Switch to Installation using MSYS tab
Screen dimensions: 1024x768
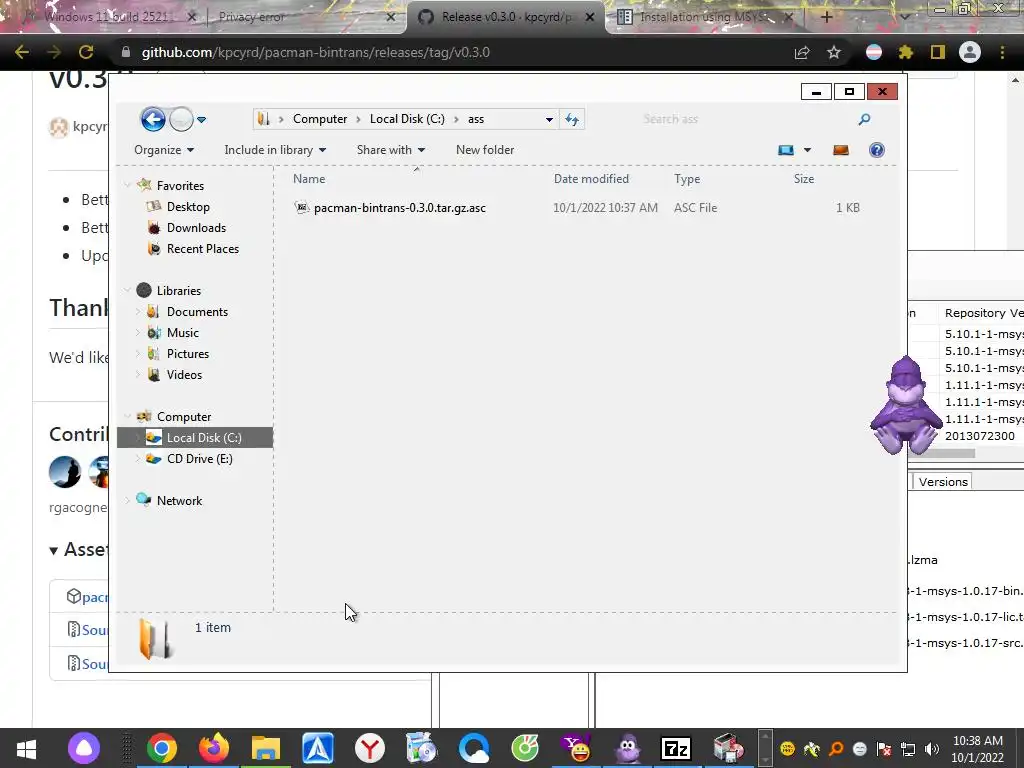[703, 17]
